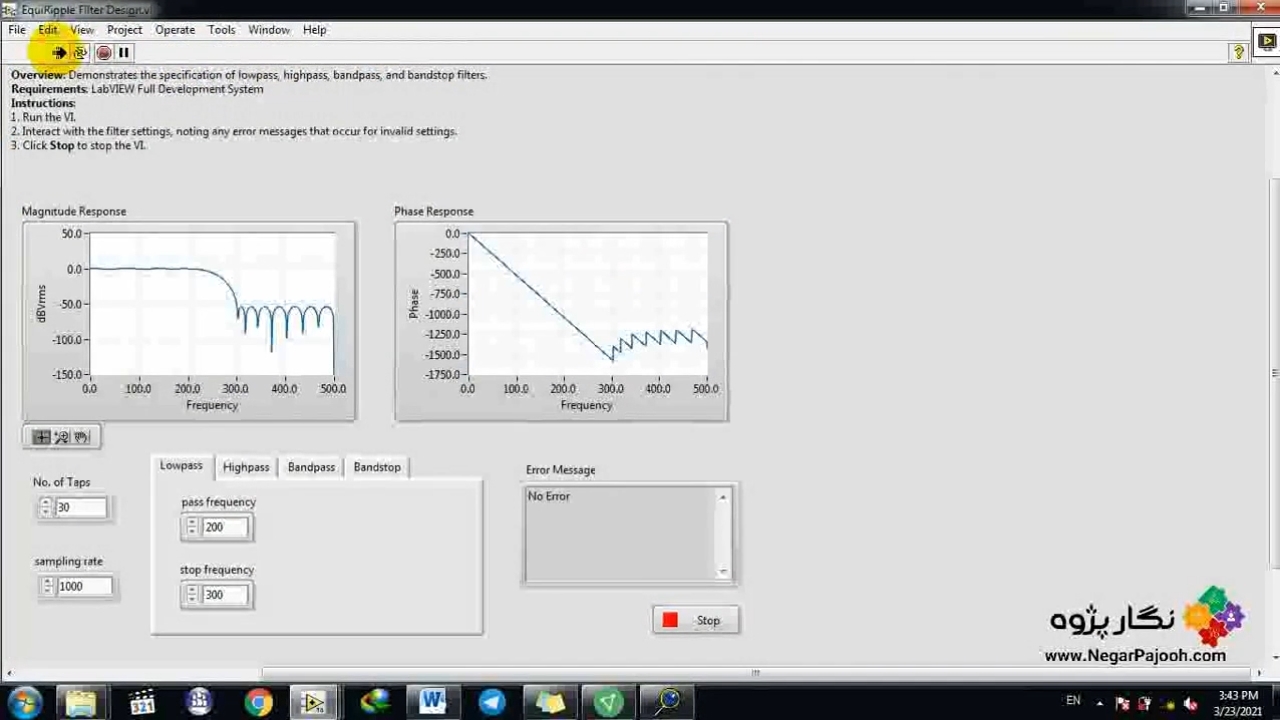Click the Abort Execution red button
The height and width of the screenshot is (720, 1280).
[x=103, y=53]
